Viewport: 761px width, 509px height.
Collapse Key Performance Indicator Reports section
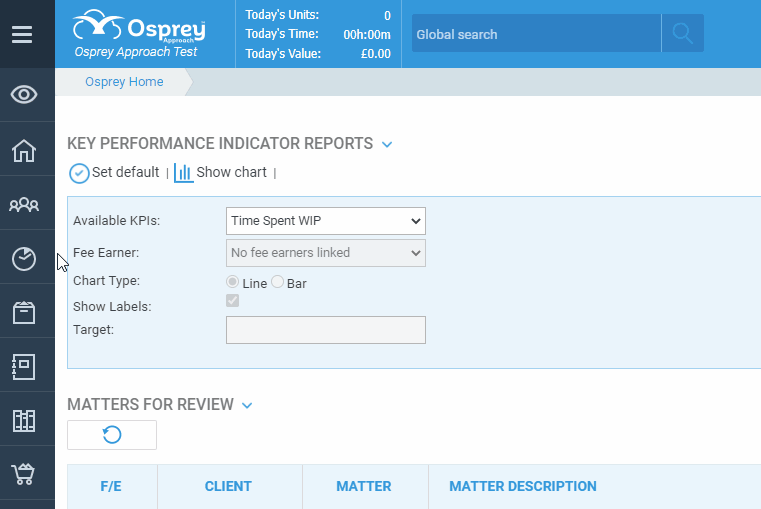(387, 145)
